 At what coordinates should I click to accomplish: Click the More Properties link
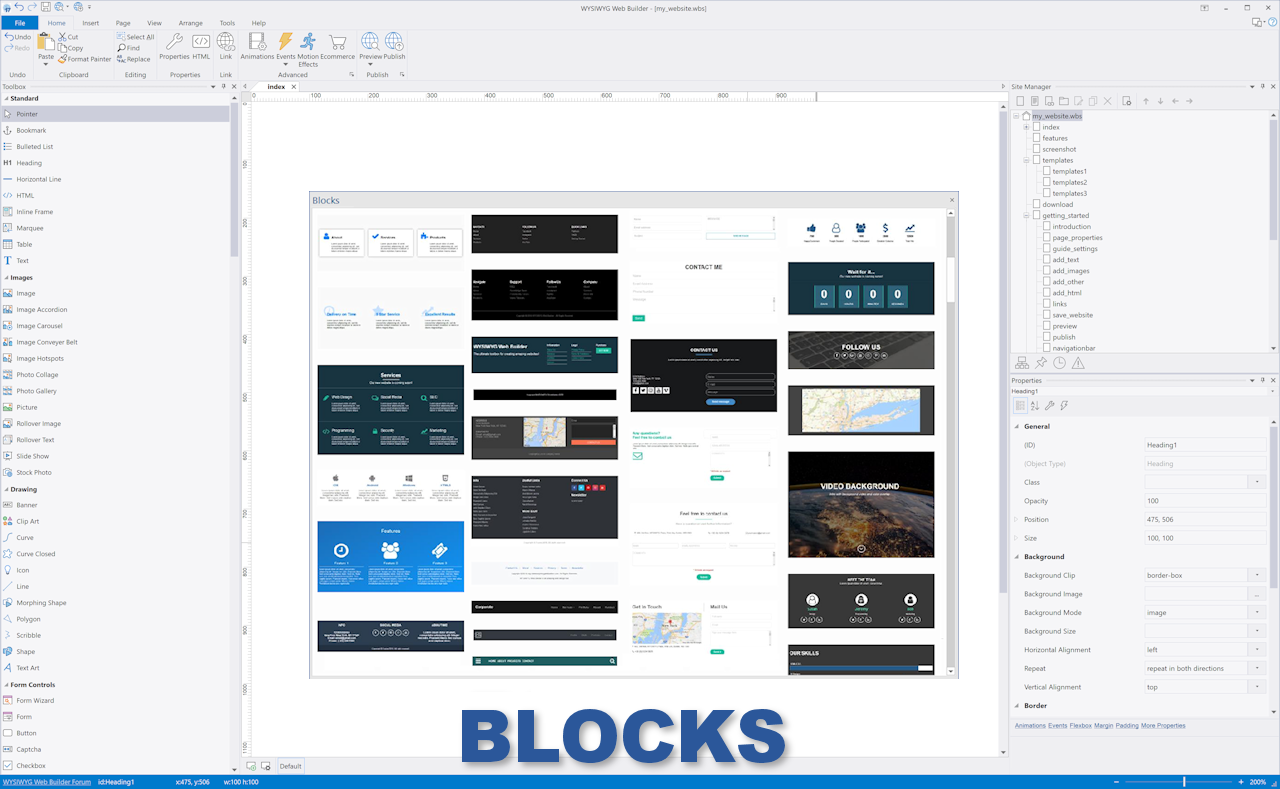click(x=1164, y=725)
